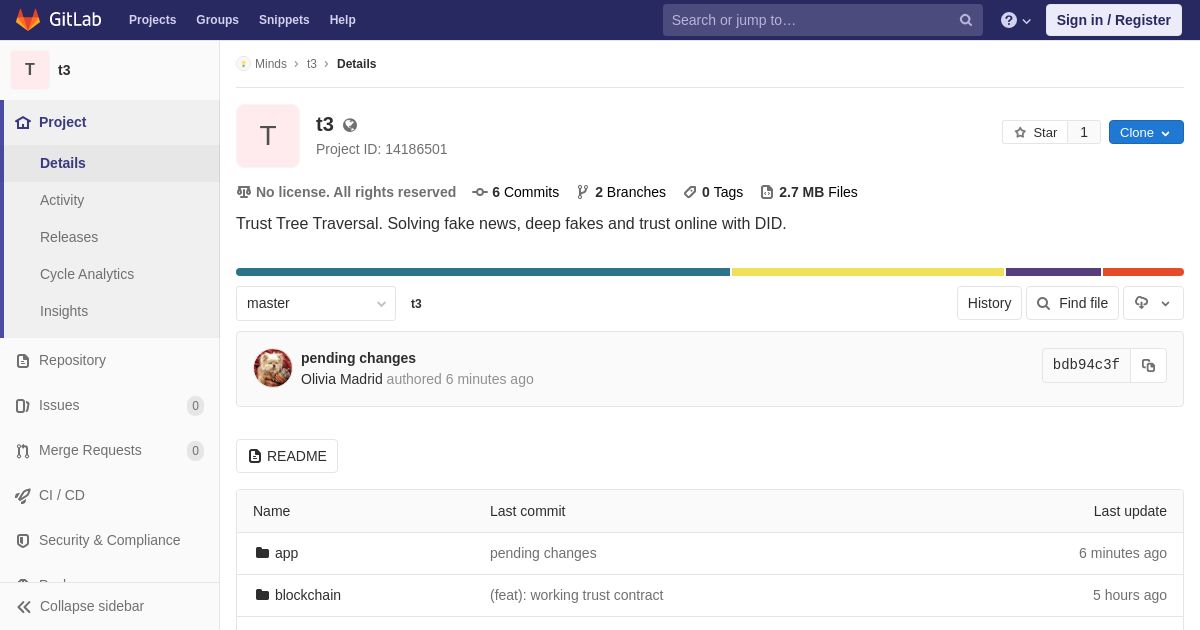Select Insights in the sidebar
The width and height of the screenshot is (1200, 630).
[x=111, y=311]
